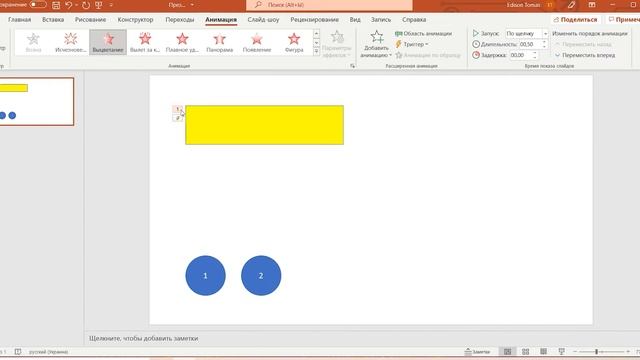Image resolution: width=640 pixels, height=360 pixels.
Task: Click the pen icon in the title bar
Action: point(571,5)
